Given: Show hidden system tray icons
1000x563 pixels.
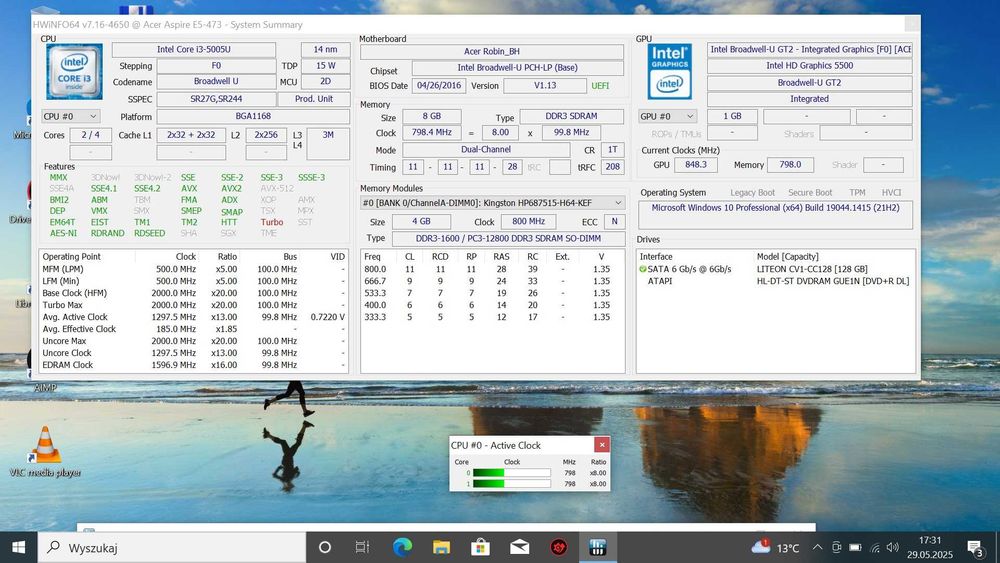Looking at the screenshot, I should (x=818, y=547).
